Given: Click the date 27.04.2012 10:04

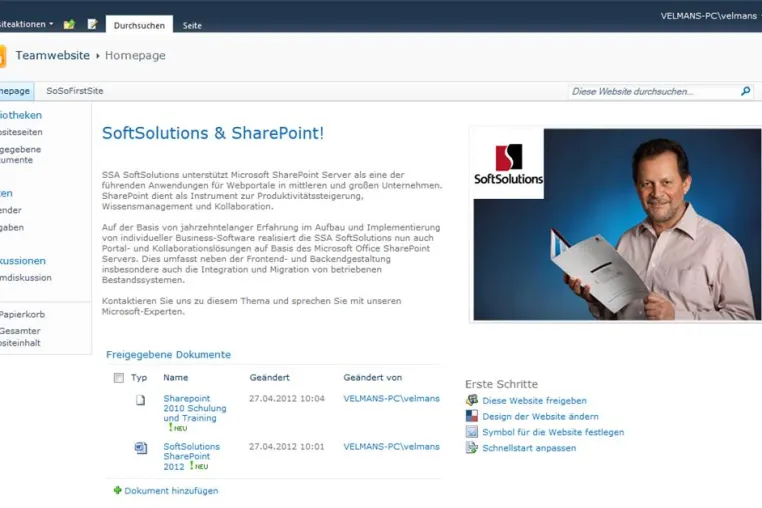Looking at the screenshot, I should (x=287, y=398).
